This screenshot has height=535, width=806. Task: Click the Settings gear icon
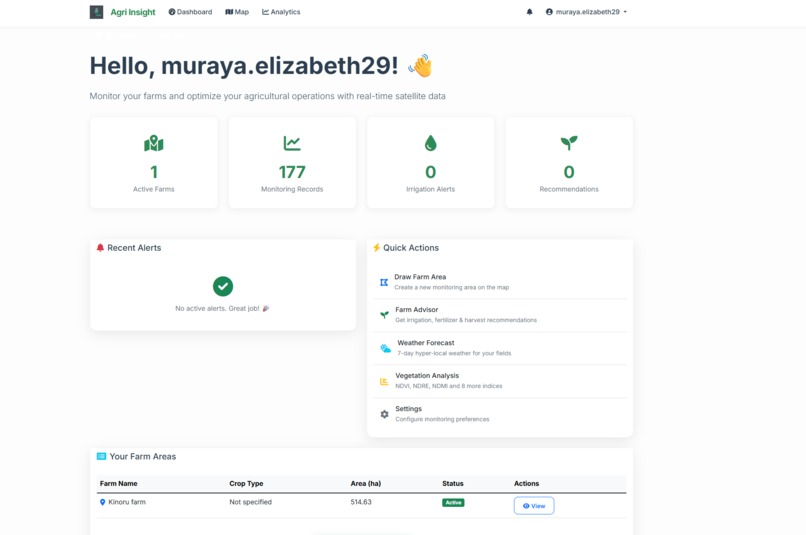click(x=384, y=414)
